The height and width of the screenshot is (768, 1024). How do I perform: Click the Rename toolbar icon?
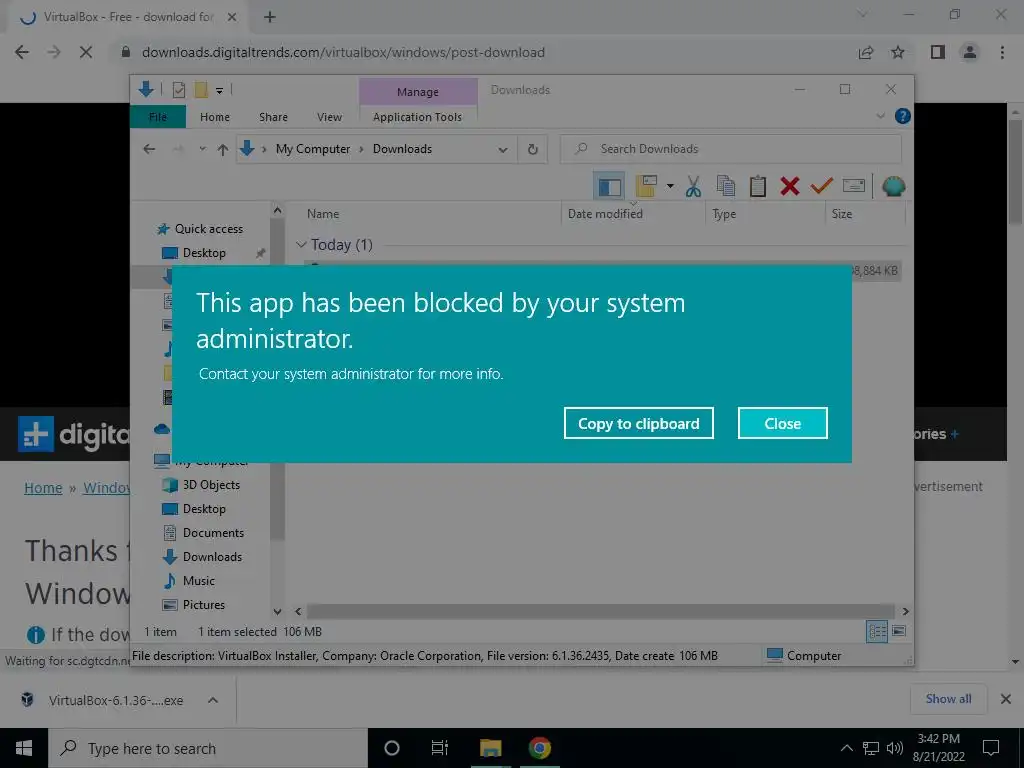coord(854,186)
